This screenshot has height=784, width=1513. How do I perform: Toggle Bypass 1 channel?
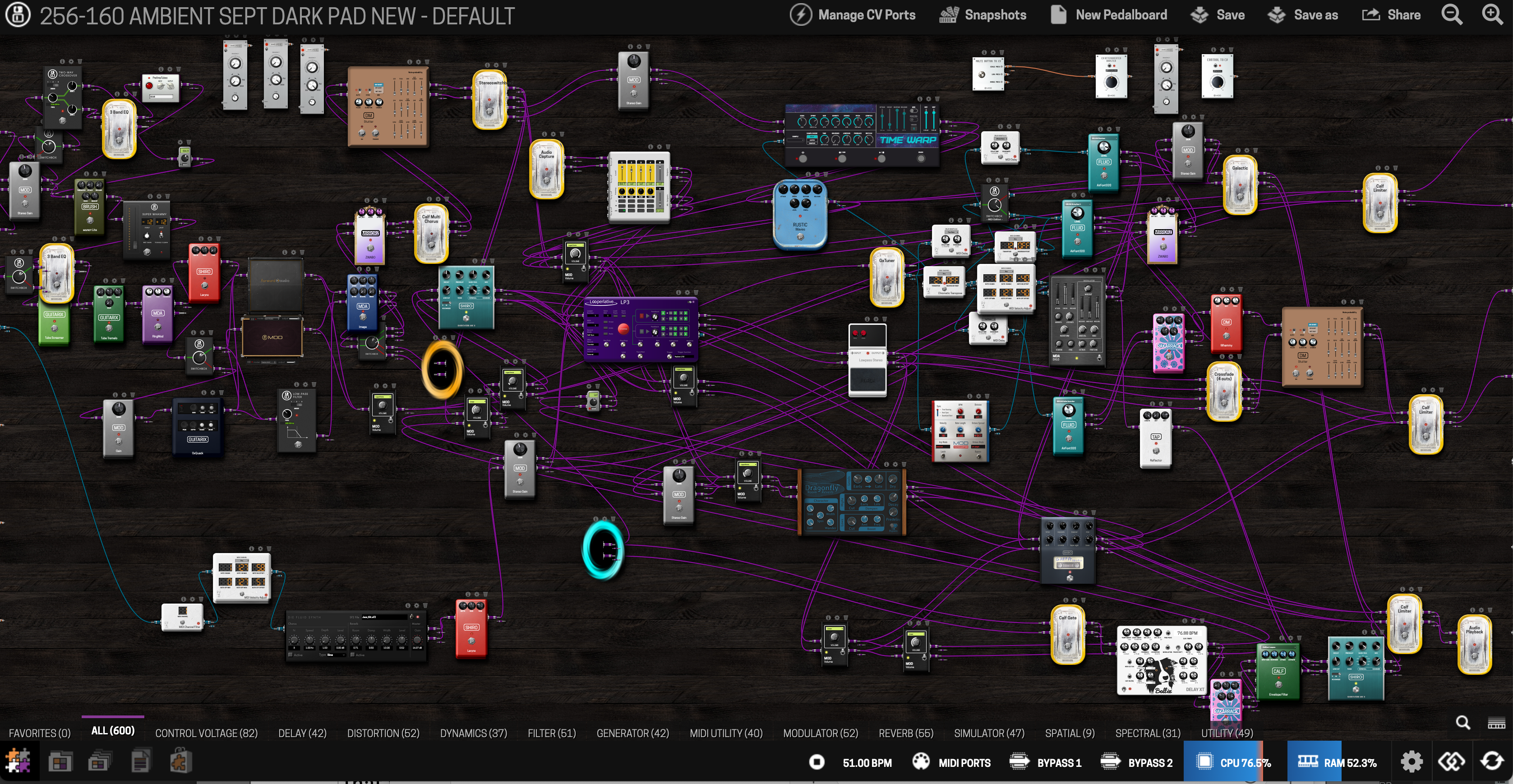point(1046,763)
